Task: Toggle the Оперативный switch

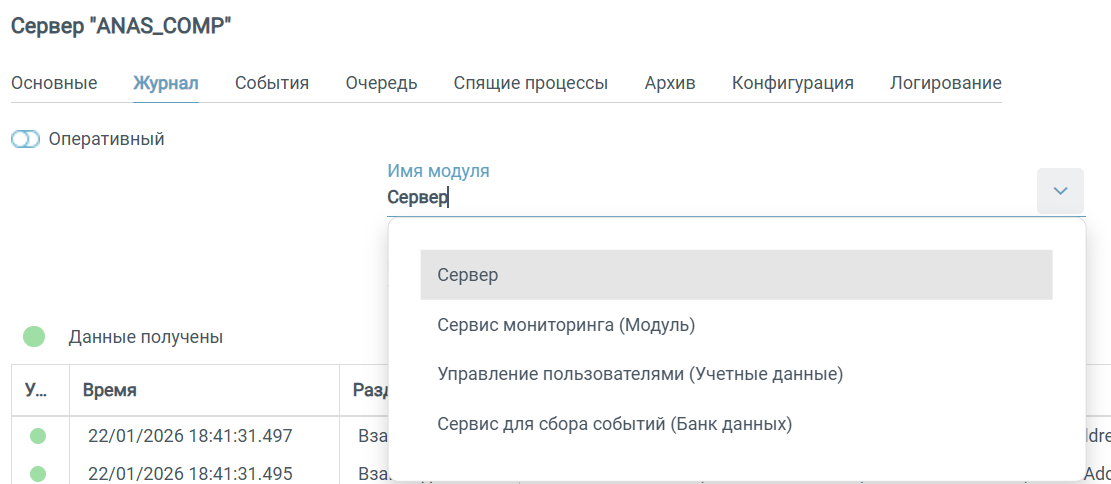Action: pyautogui.click(x=25, y=140)
